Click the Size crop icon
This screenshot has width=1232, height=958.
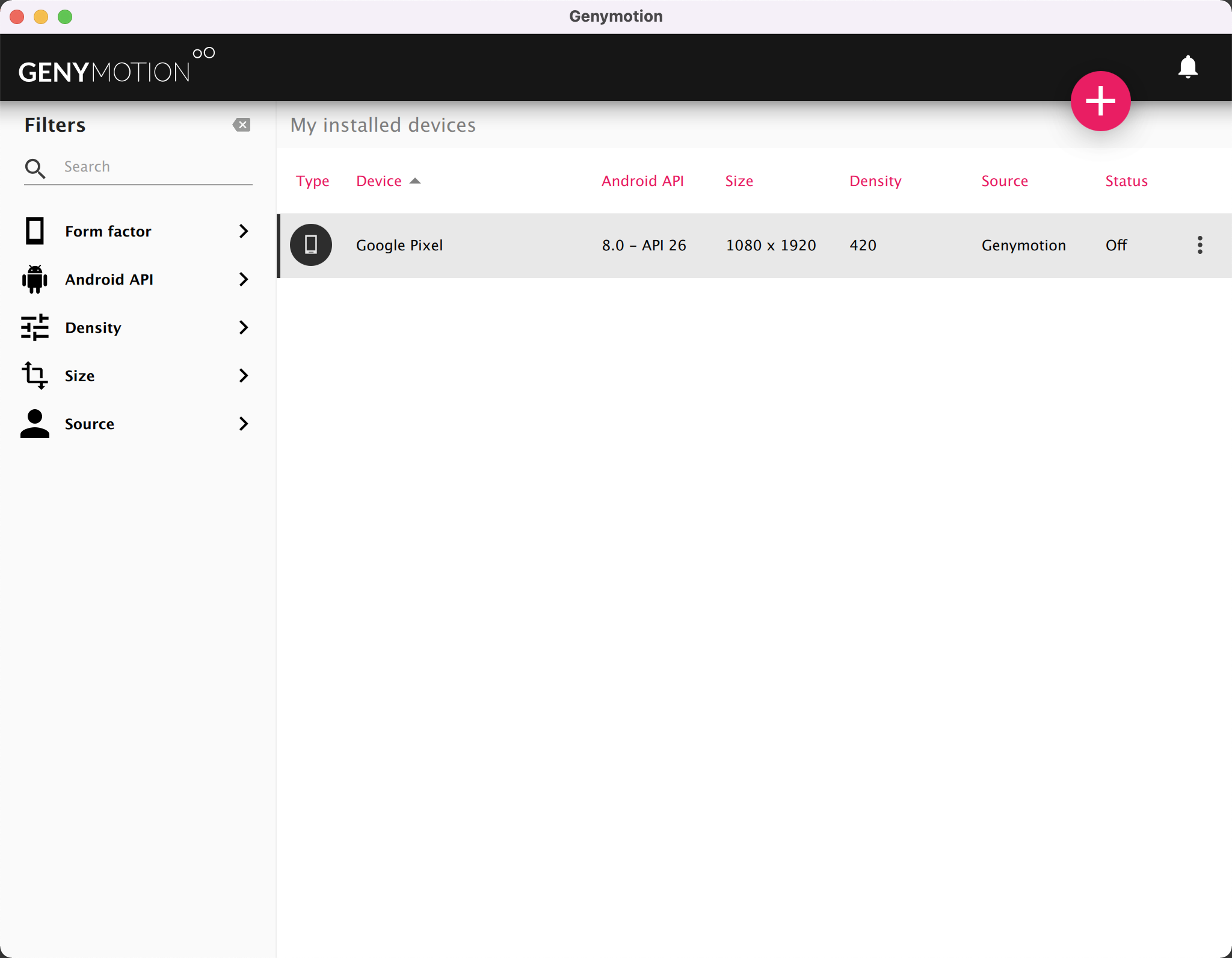(x=35, y=375)
